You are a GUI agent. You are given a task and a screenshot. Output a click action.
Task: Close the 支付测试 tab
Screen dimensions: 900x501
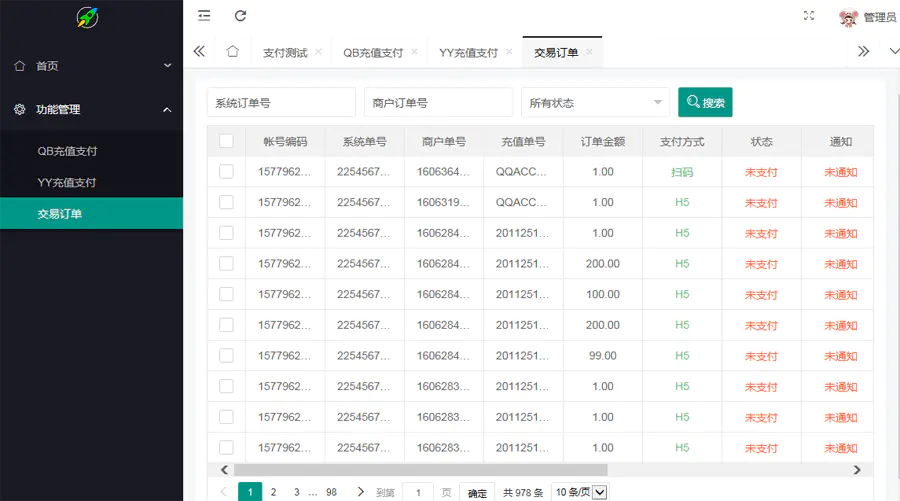[318, 52]
